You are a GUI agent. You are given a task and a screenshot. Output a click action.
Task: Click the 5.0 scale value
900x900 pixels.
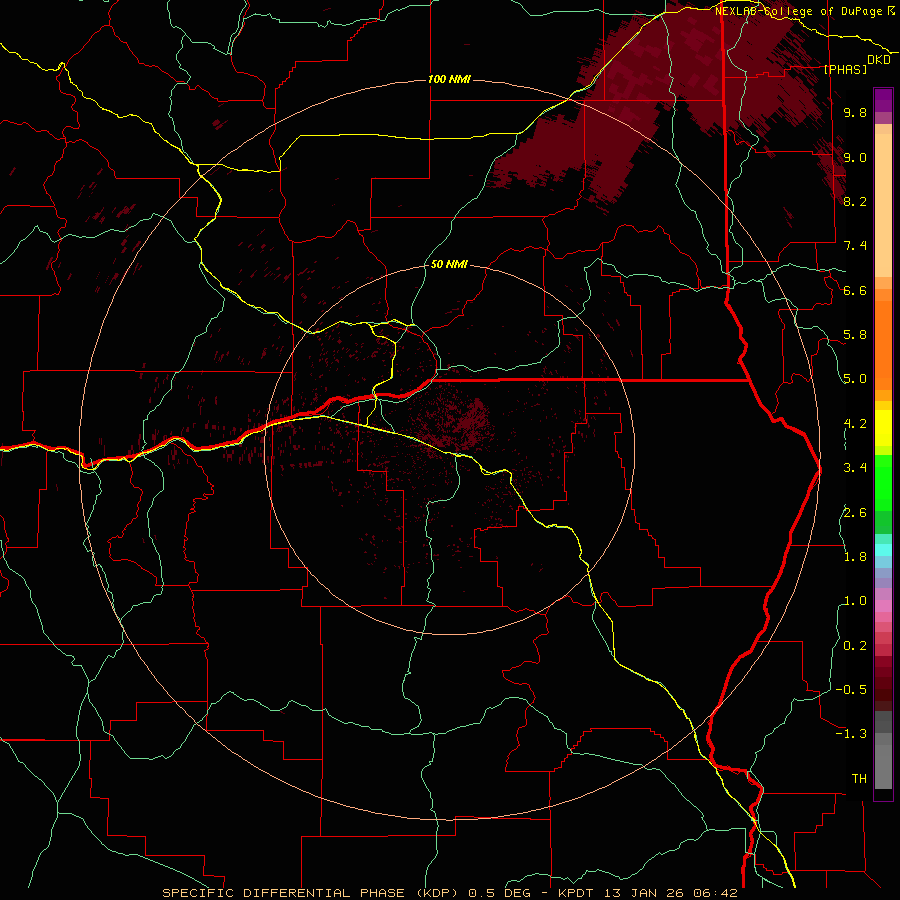click(x=855, y=379)
